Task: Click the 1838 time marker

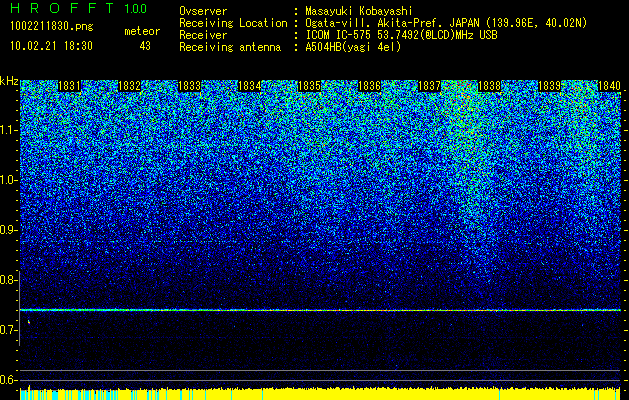Action: 489,86
